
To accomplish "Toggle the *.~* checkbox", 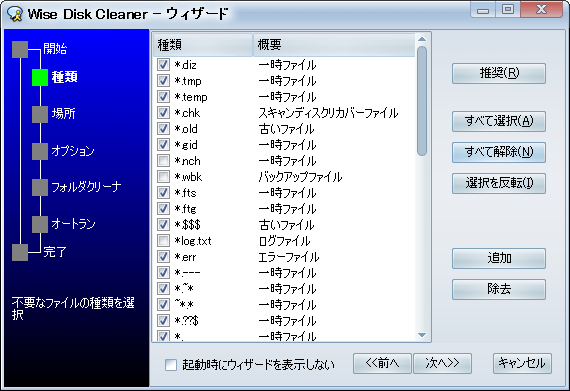I will tap(163, 289).
